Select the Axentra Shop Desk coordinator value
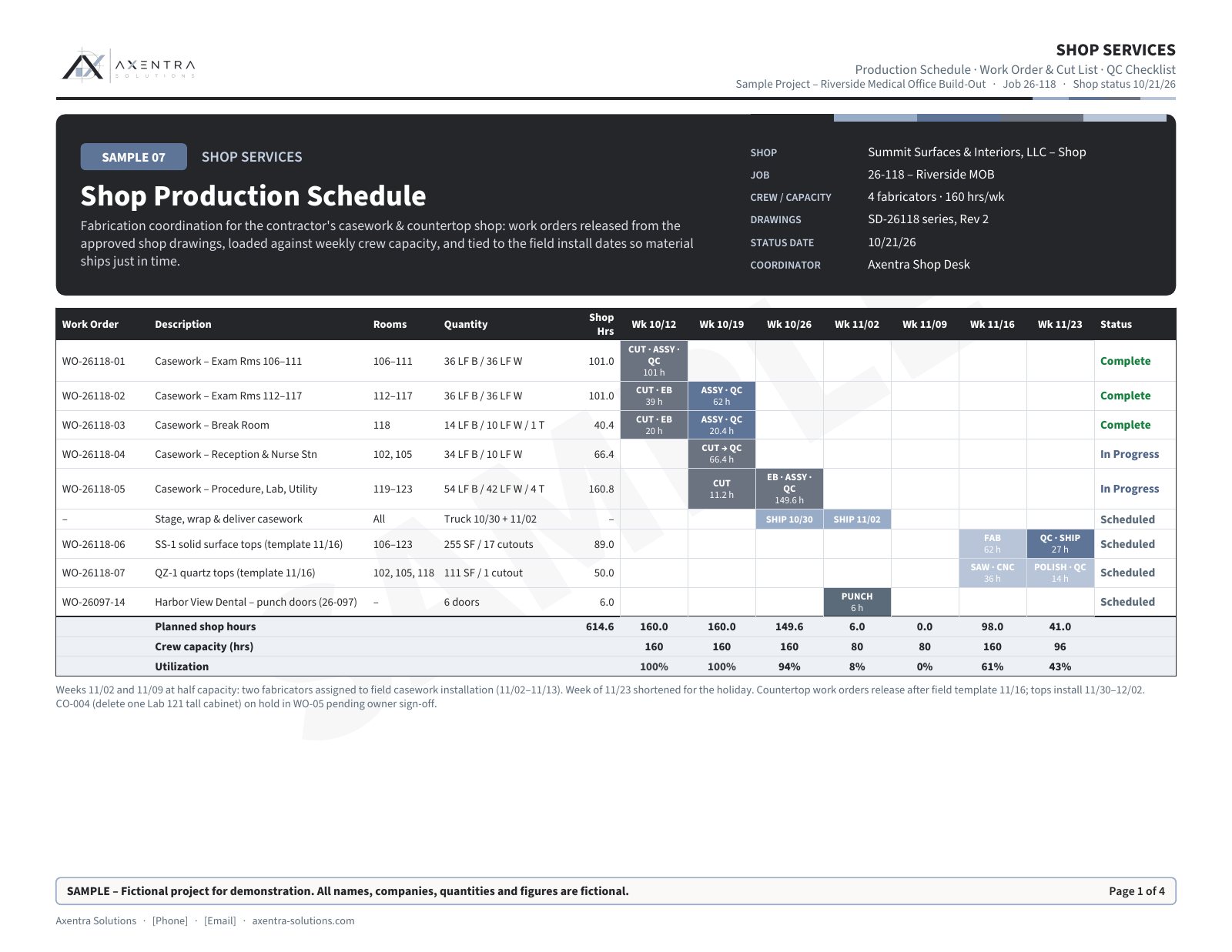The height and width of the screenshot is (952, 1232). [919, 265]
